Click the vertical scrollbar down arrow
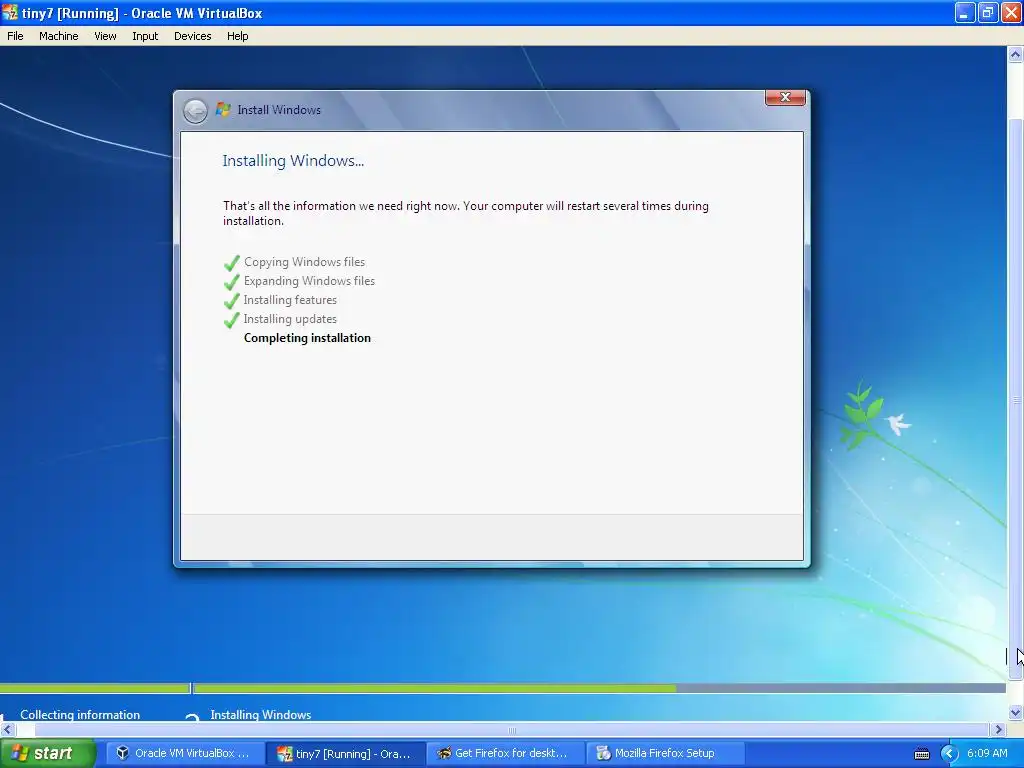Image resolution: width=1024 pixels, height=768 pixels. click(1016, 713)
